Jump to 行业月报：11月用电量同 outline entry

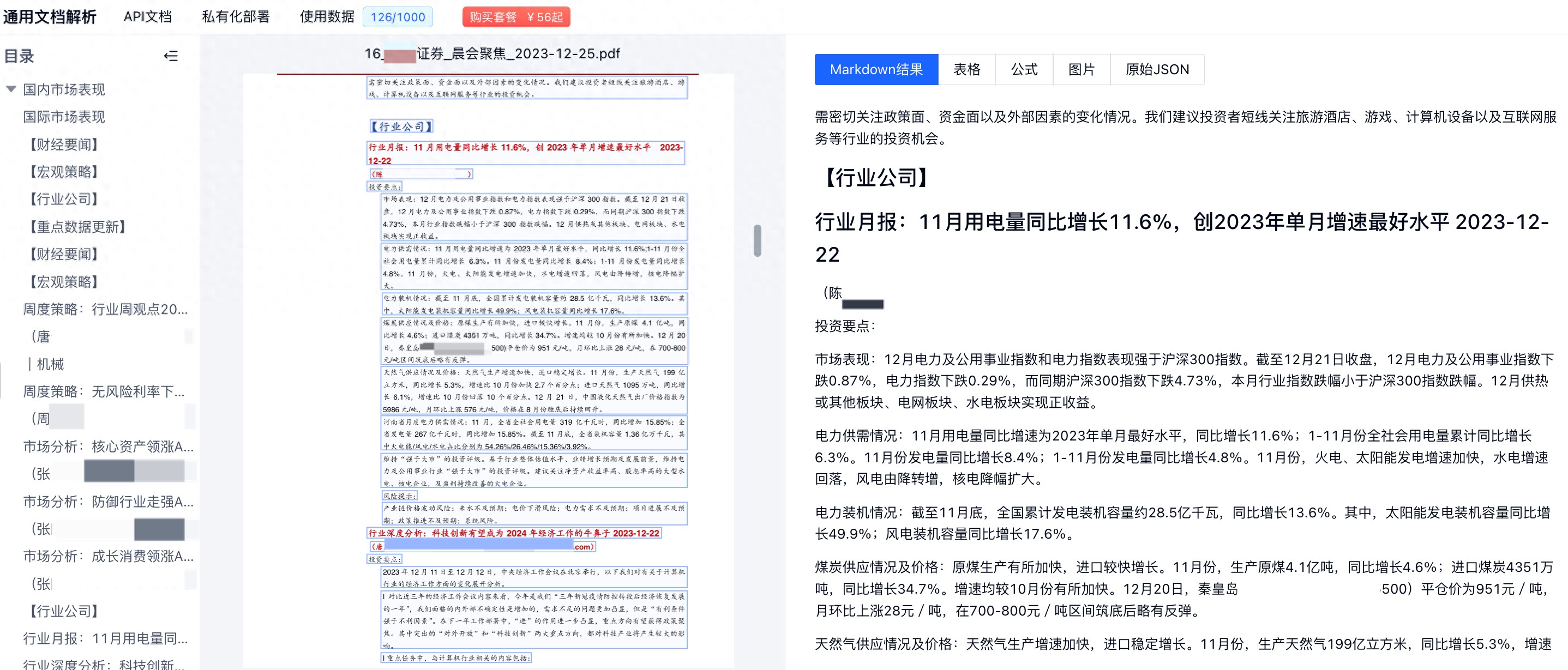[x=105, y=638]
